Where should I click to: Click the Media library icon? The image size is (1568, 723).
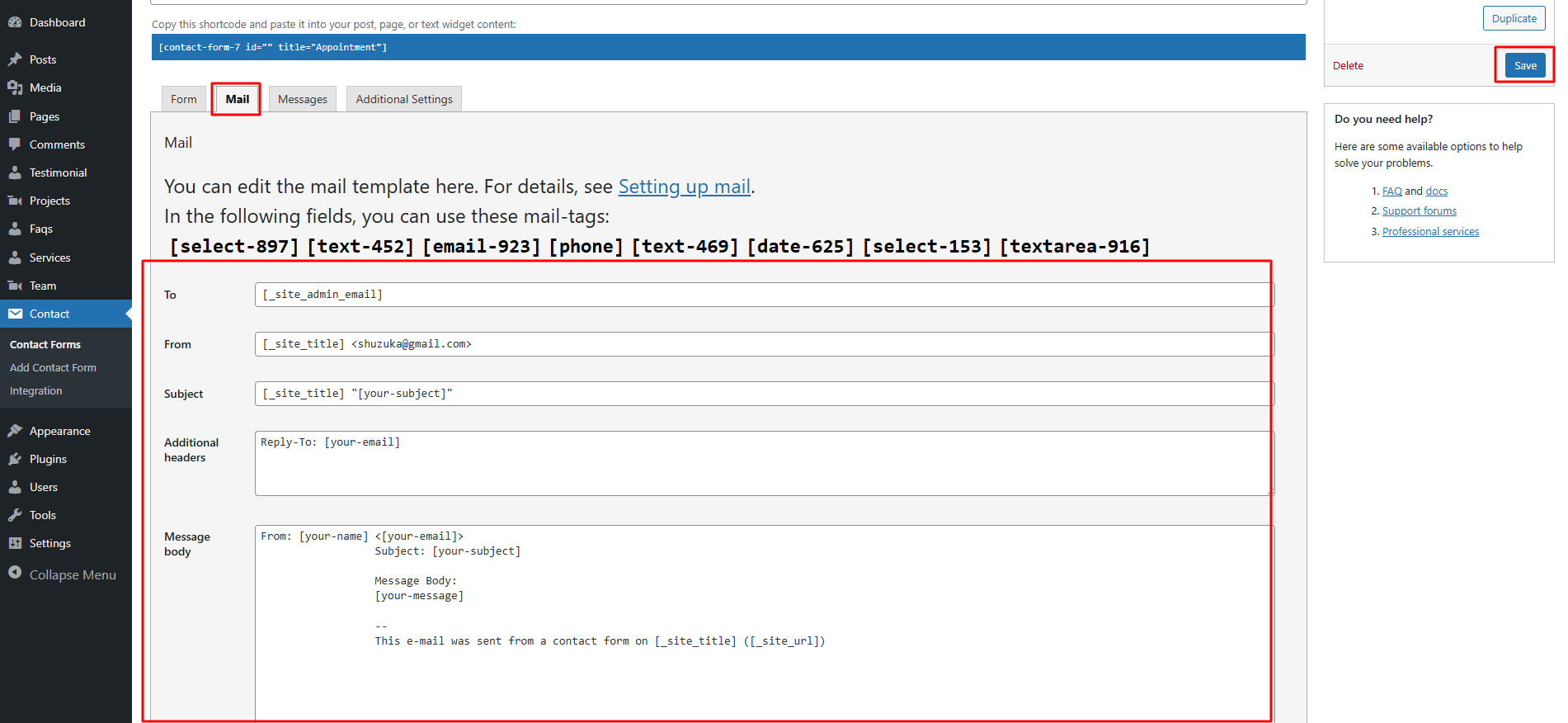tap(15, 87)
